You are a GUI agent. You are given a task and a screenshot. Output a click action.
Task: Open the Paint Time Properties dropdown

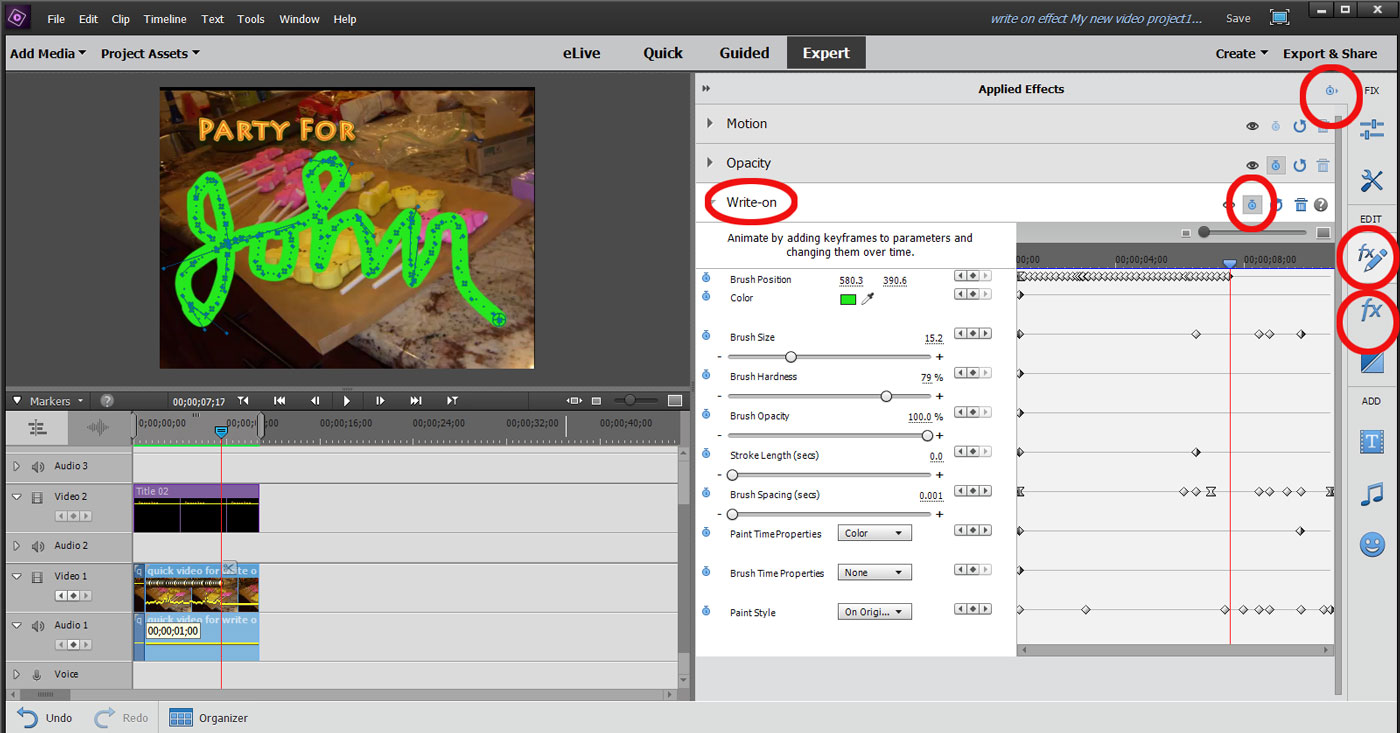[875, 532]
